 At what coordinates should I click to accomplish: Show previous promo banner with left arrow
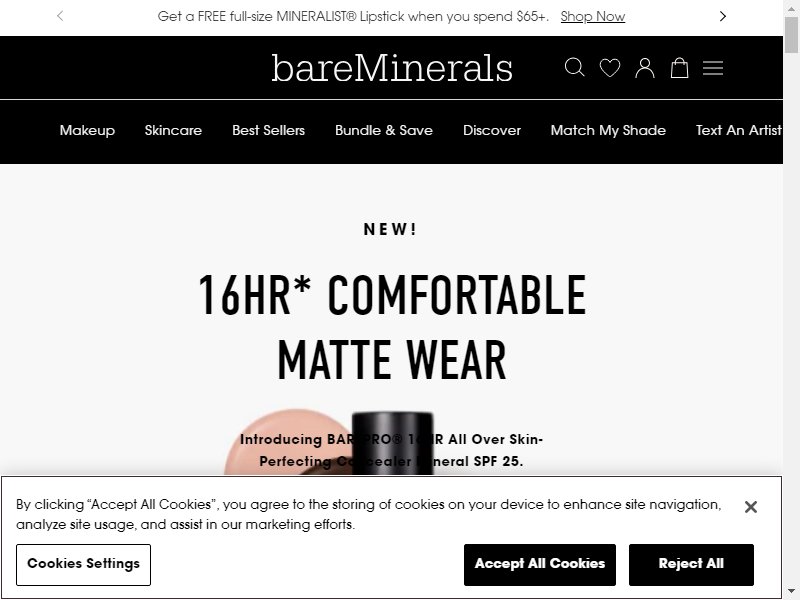tap(60, 16)
